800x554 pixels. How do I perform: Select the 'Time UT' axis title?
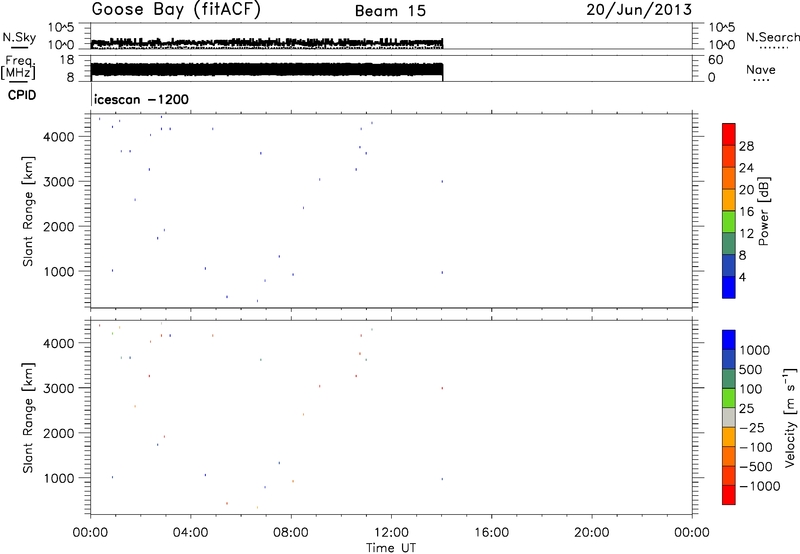391,548
